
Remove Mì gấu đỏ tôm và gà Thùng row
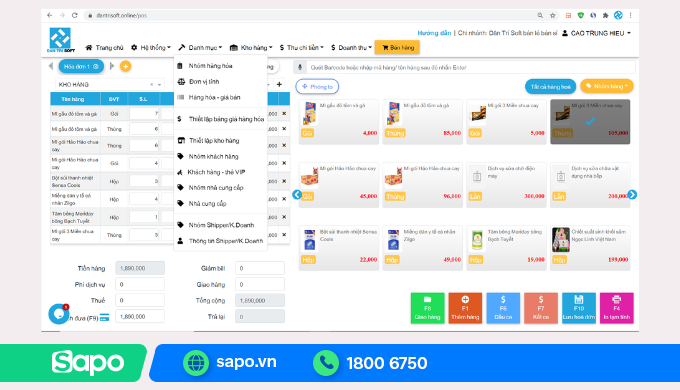284,129
